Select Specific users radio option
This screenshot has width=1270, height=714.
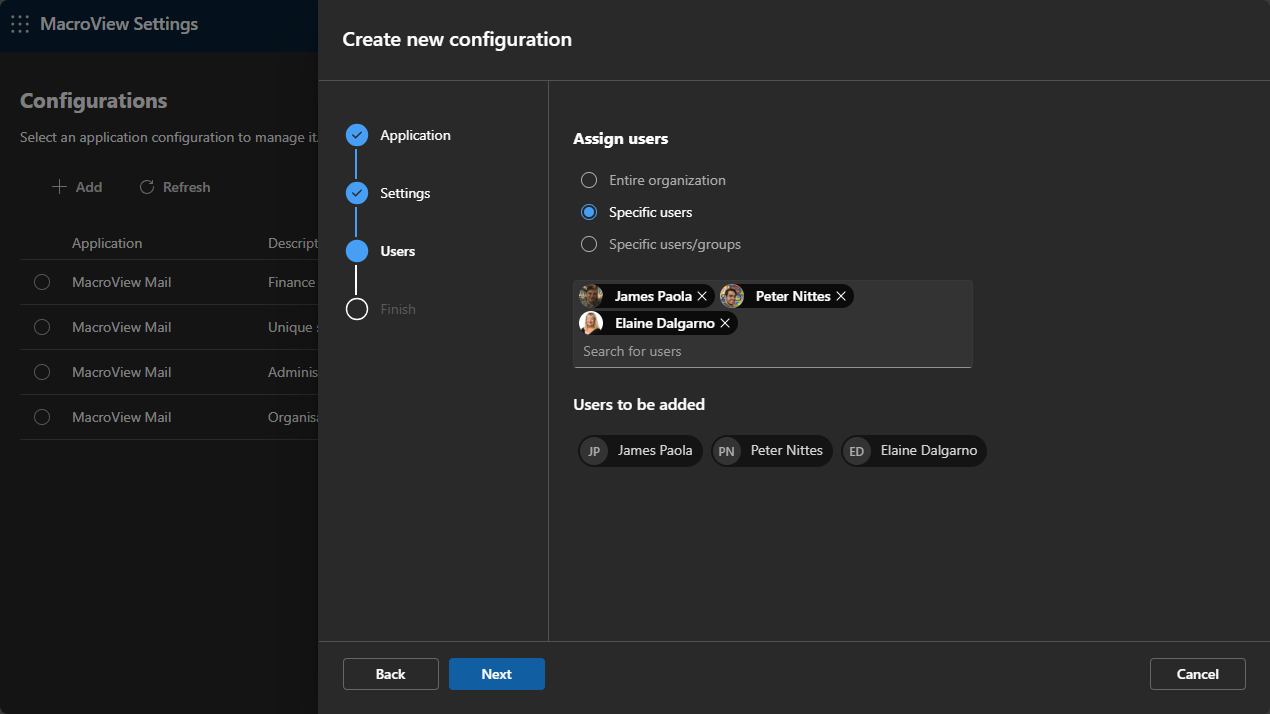[x=589, y=212]
